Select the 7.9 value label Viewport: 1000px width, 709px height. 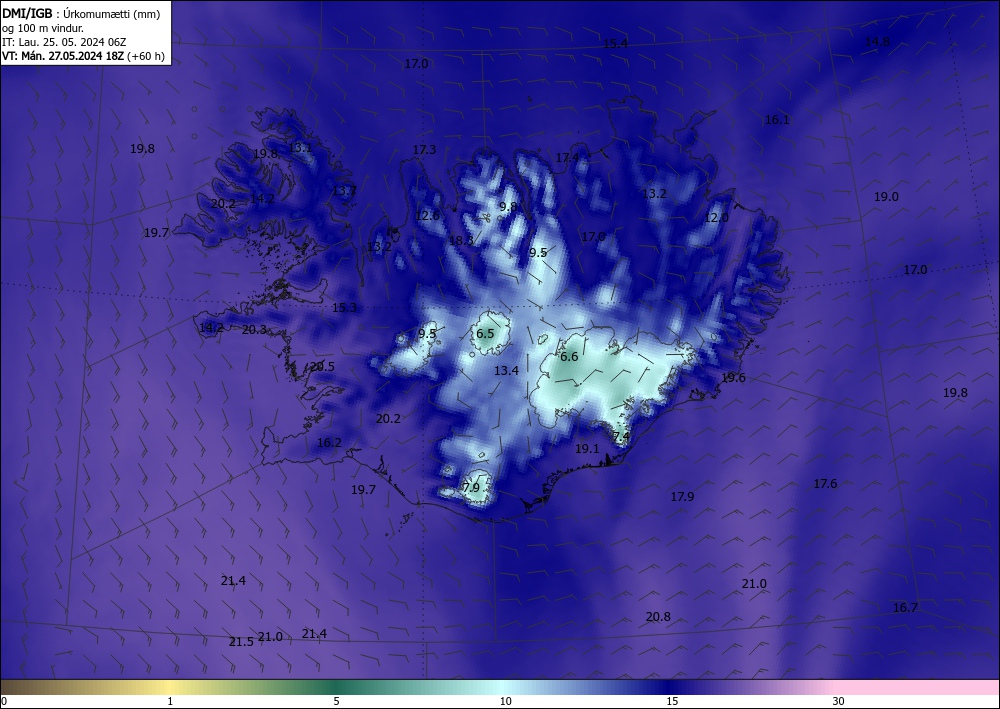471,487
